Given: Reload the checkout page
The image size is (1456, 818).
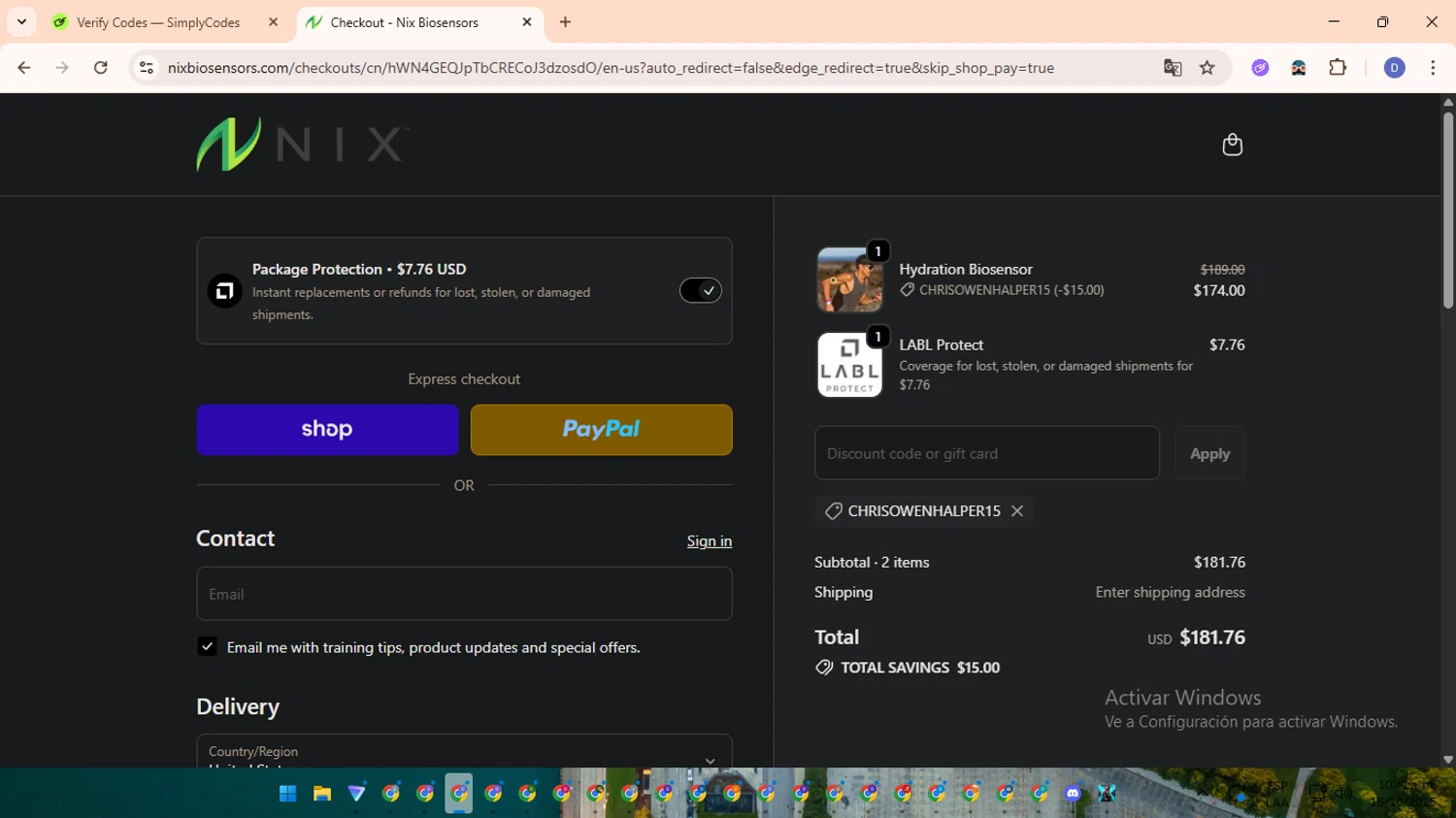Looking at the screenshot, I should [101, 68].
